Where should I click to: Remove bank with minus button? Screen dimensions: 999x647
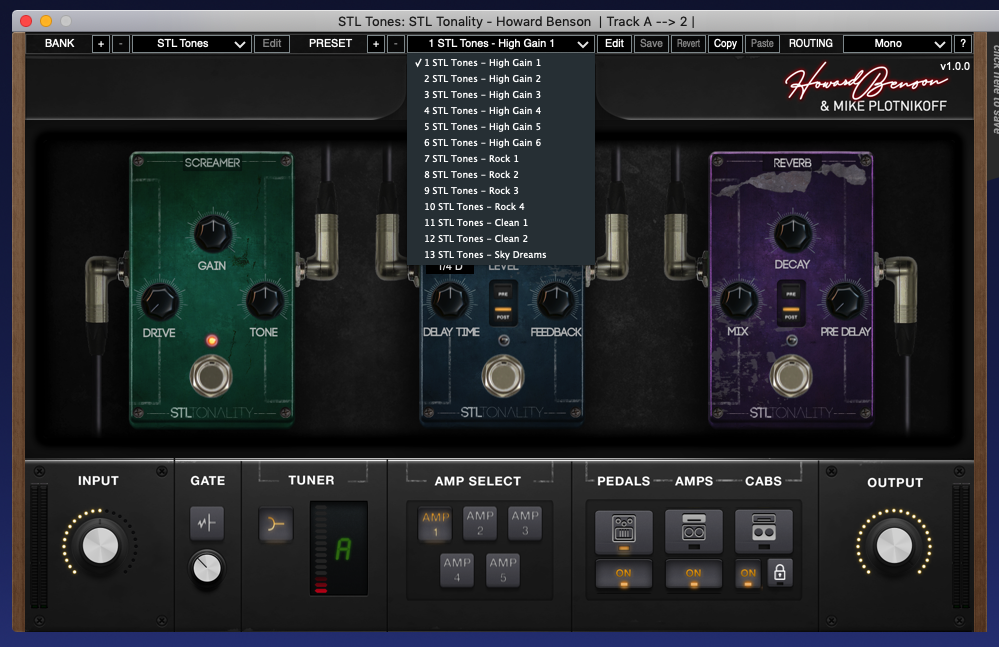[x=120, y=44]
